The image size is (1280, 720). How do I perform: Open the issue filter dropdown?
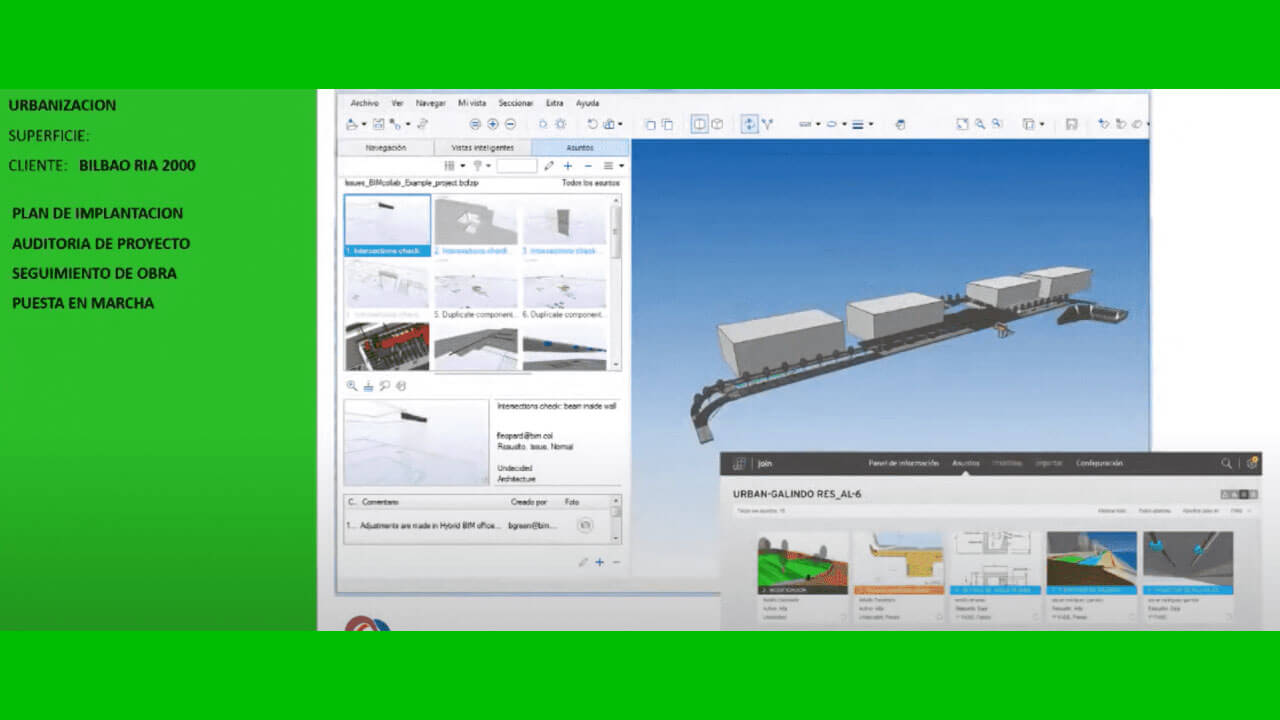[x=481, y=166]
